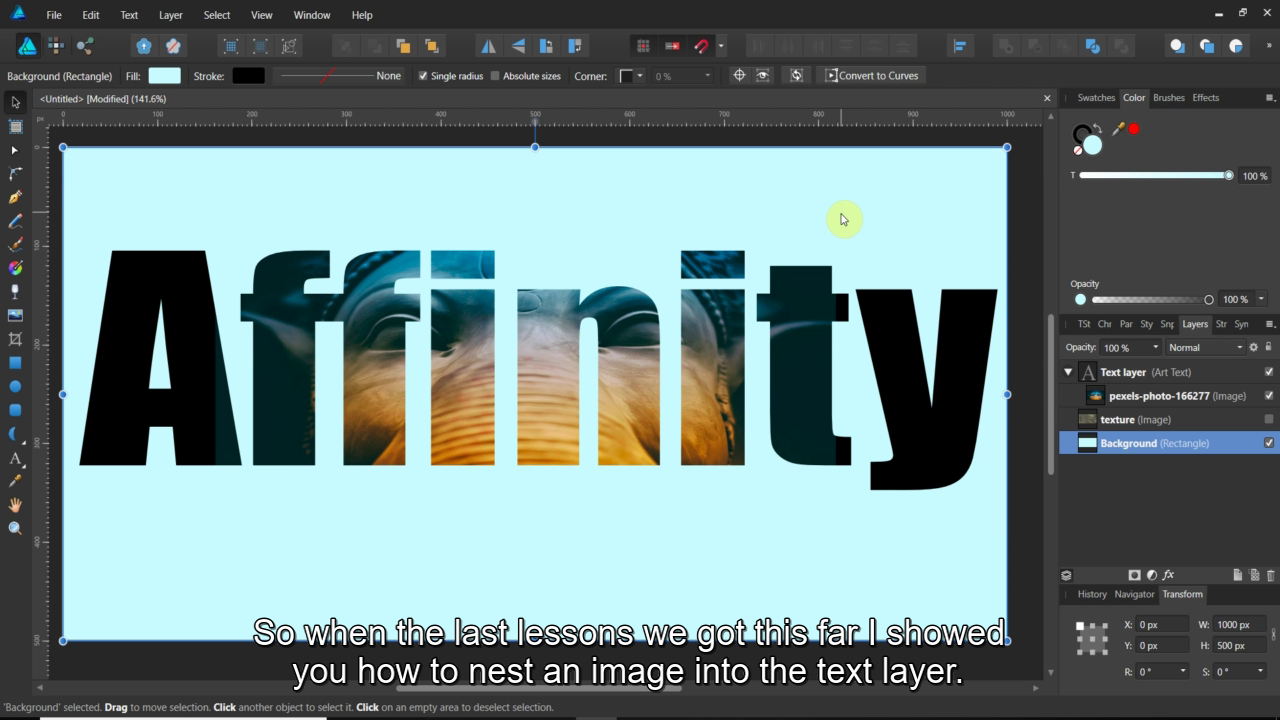1280x720 pixels.
Task: Select the Node tool
Action: (15, 150)
